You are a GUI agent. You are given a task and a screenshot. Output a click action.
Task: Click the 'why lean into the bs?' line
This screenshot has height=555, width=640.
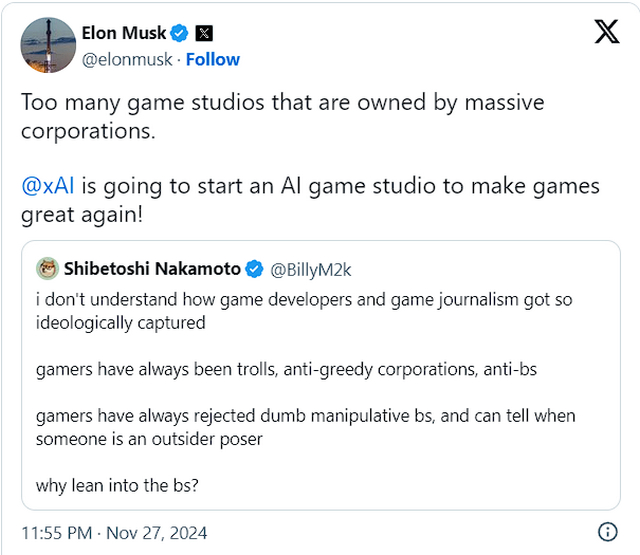coord(117,486)
